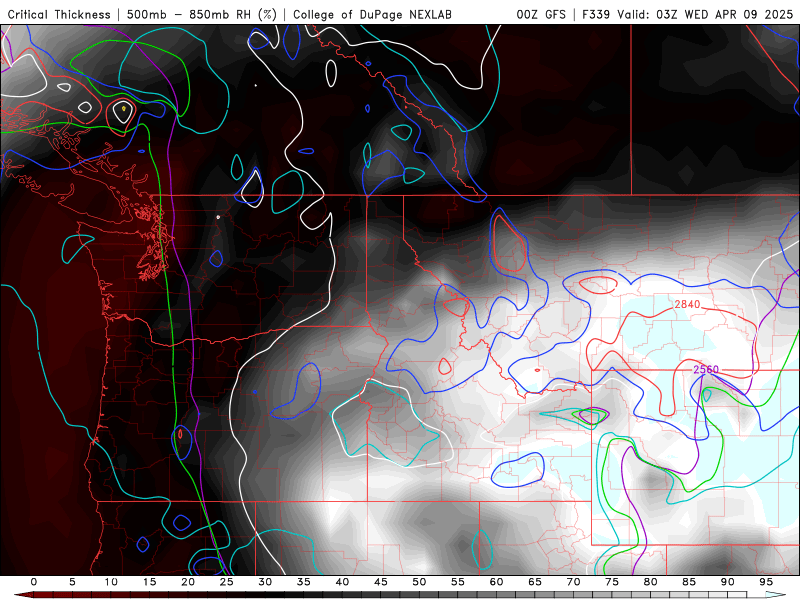Viewport: 800px width, 600px height.
Task: Click the '95' value on the color scale
Action: point(766,582)
